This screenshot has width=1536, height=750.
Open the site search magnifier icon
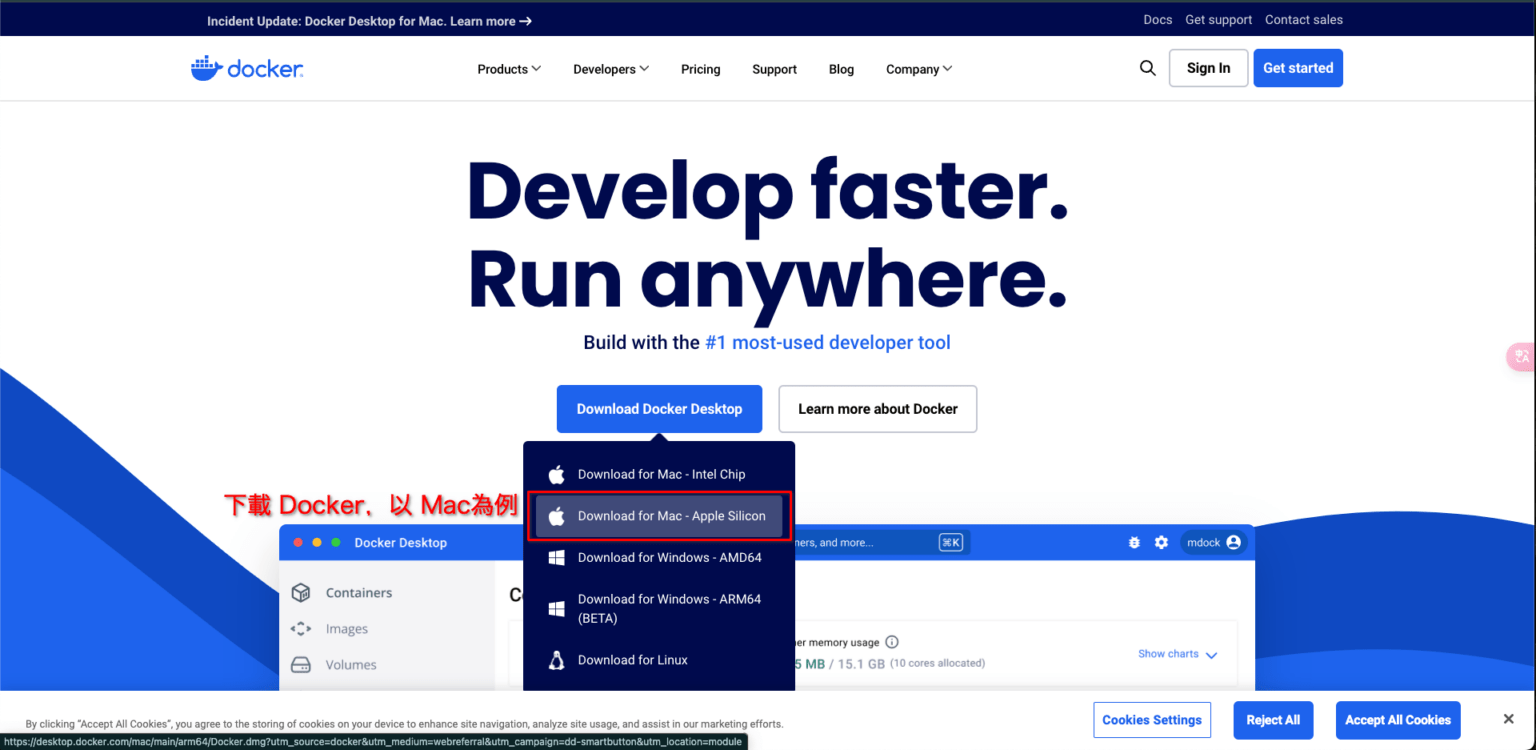click(x=1148, y=68)
